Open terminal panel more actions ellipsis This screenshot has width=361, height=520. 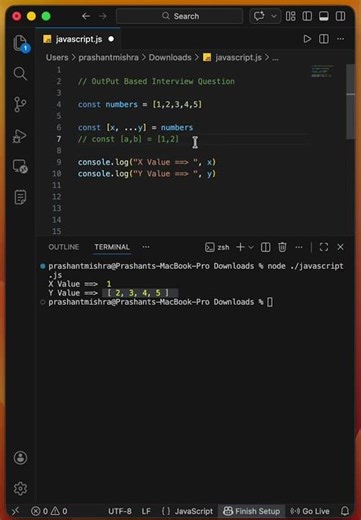299,247
